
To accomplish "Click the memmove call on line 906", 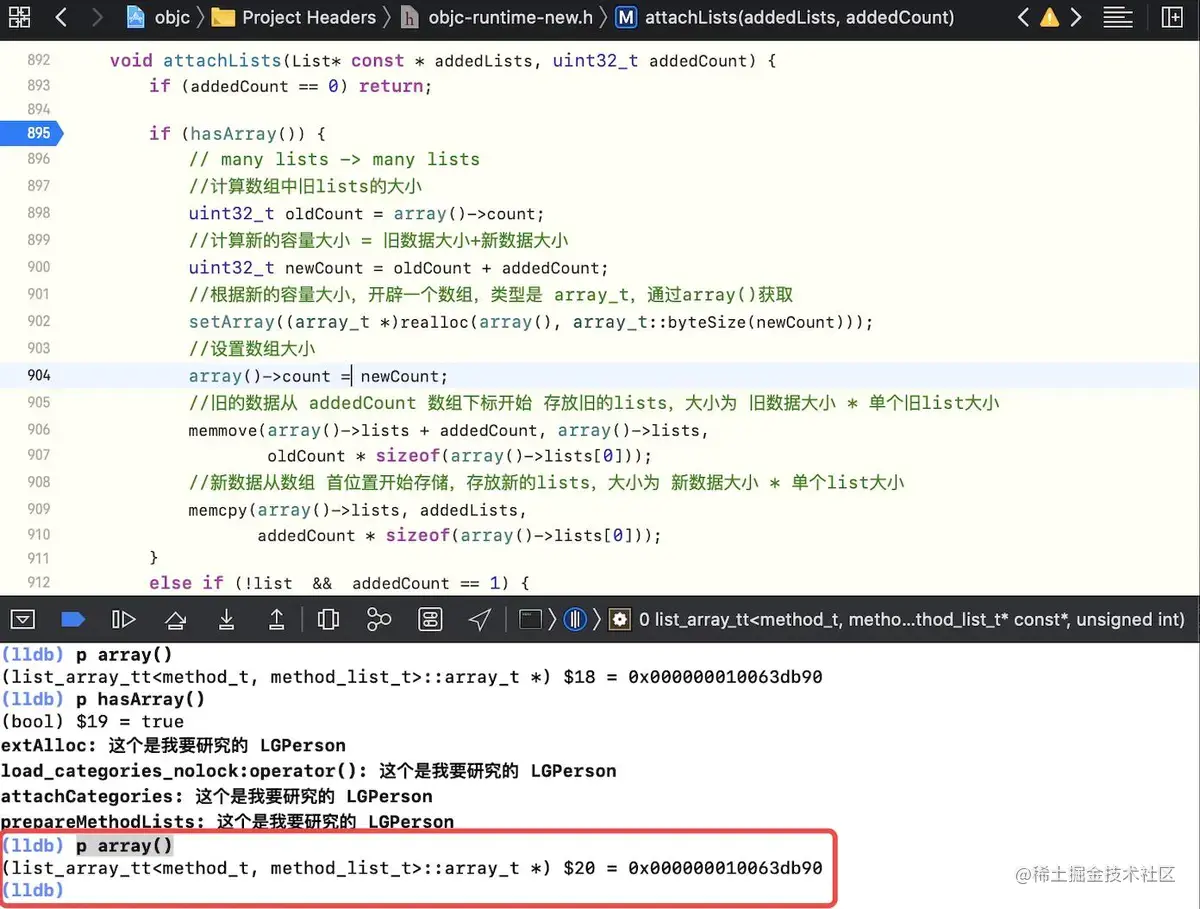I will 448,430.
